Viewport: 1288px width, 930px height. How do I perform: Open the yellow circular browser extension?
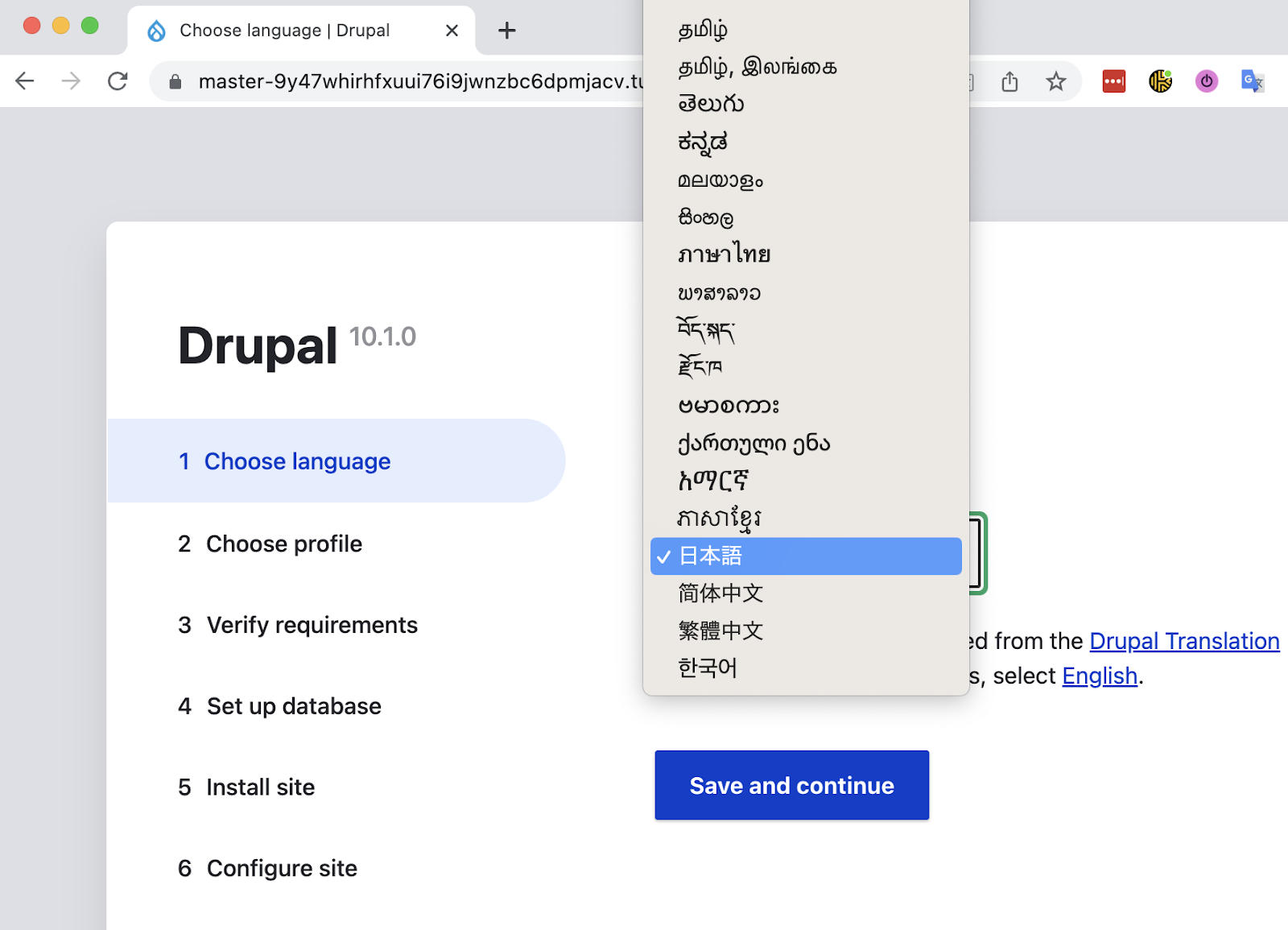tap(1160, 81)
